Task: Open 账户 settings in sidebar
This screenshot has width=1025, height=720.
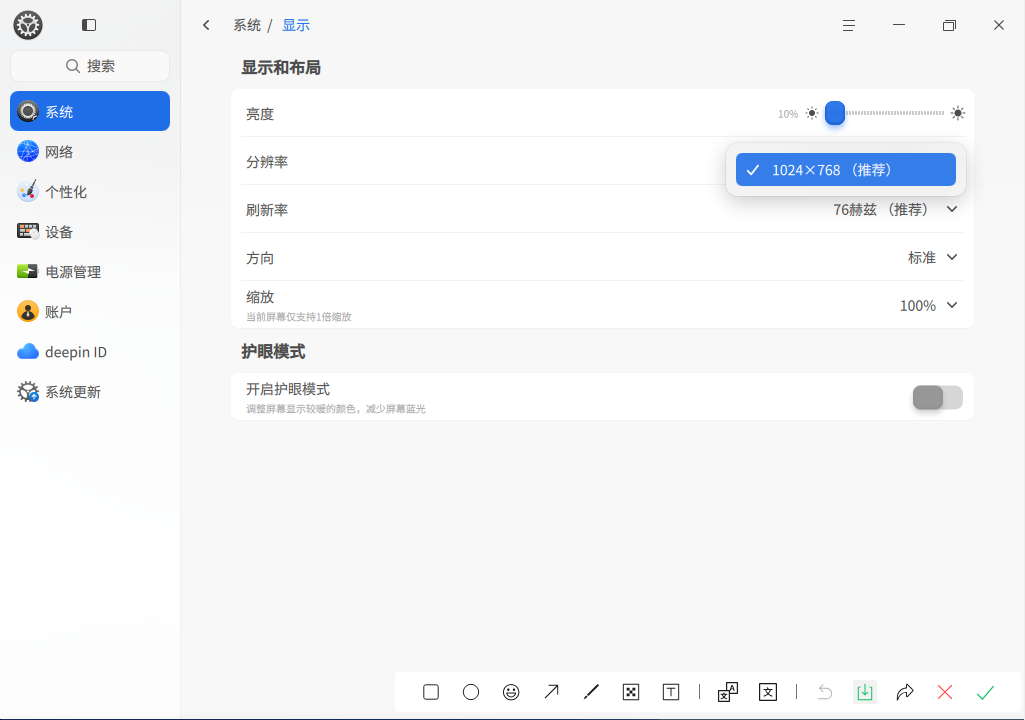Action: tap(90, 311)
